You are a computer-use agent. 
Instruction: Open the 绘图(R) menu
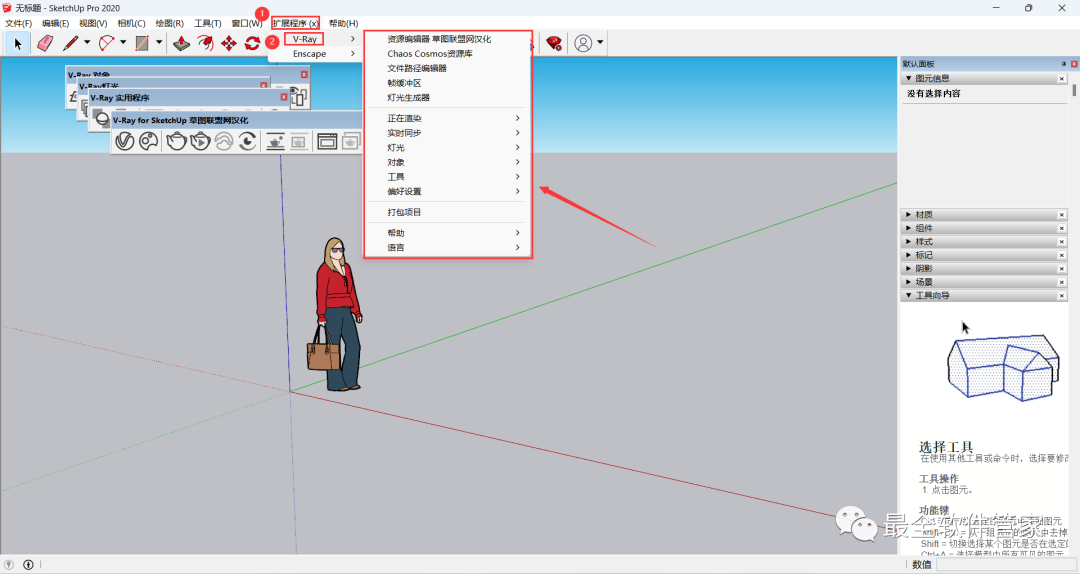tap(169, 23)
